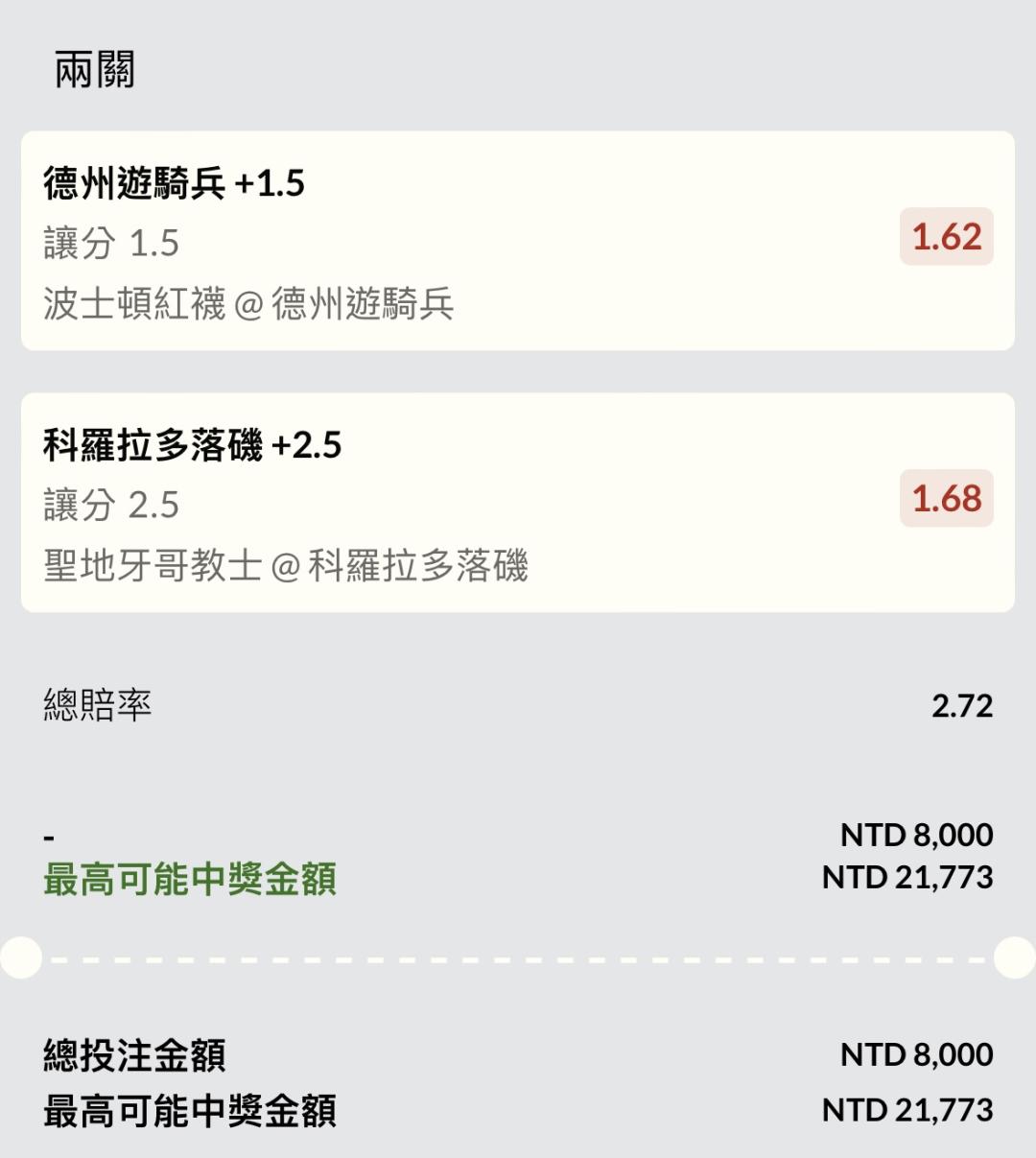Click the 1.62 odds badge
This screenshot has width=1036, height=1158.
(x=947, y=237)
